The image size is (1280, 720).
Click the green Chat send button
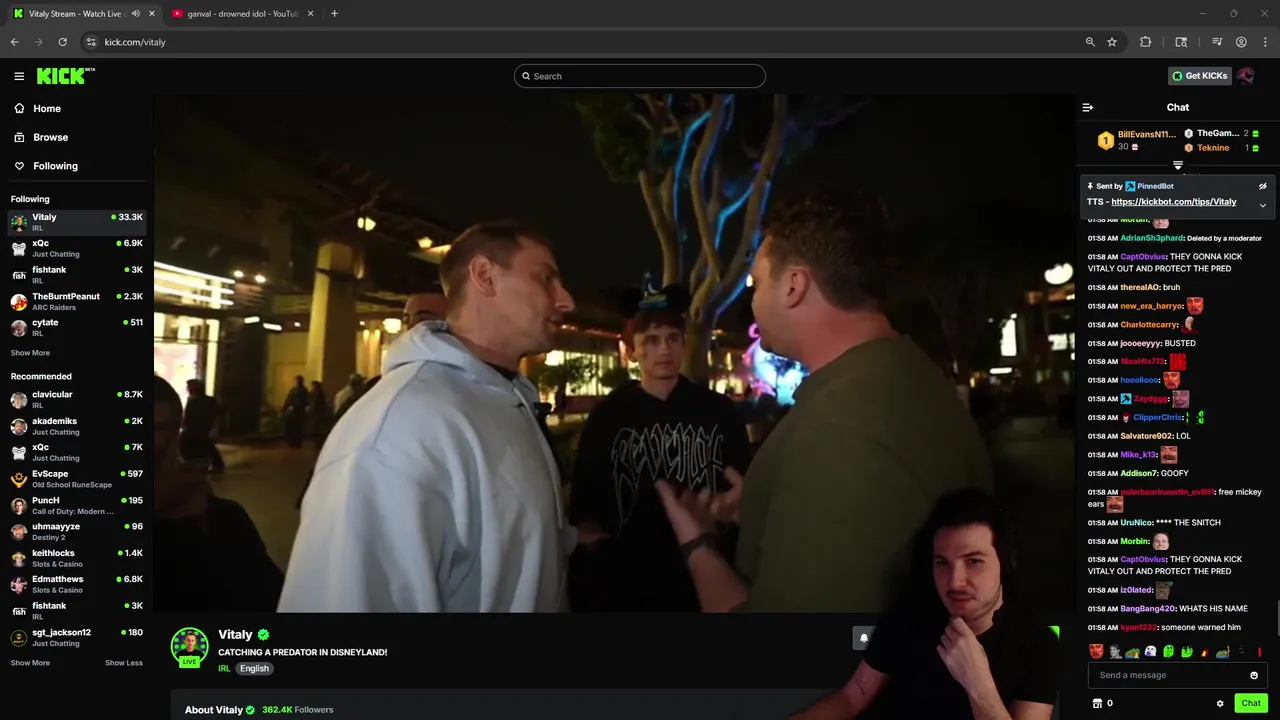pyautogui.click(x=1251, y=703)
